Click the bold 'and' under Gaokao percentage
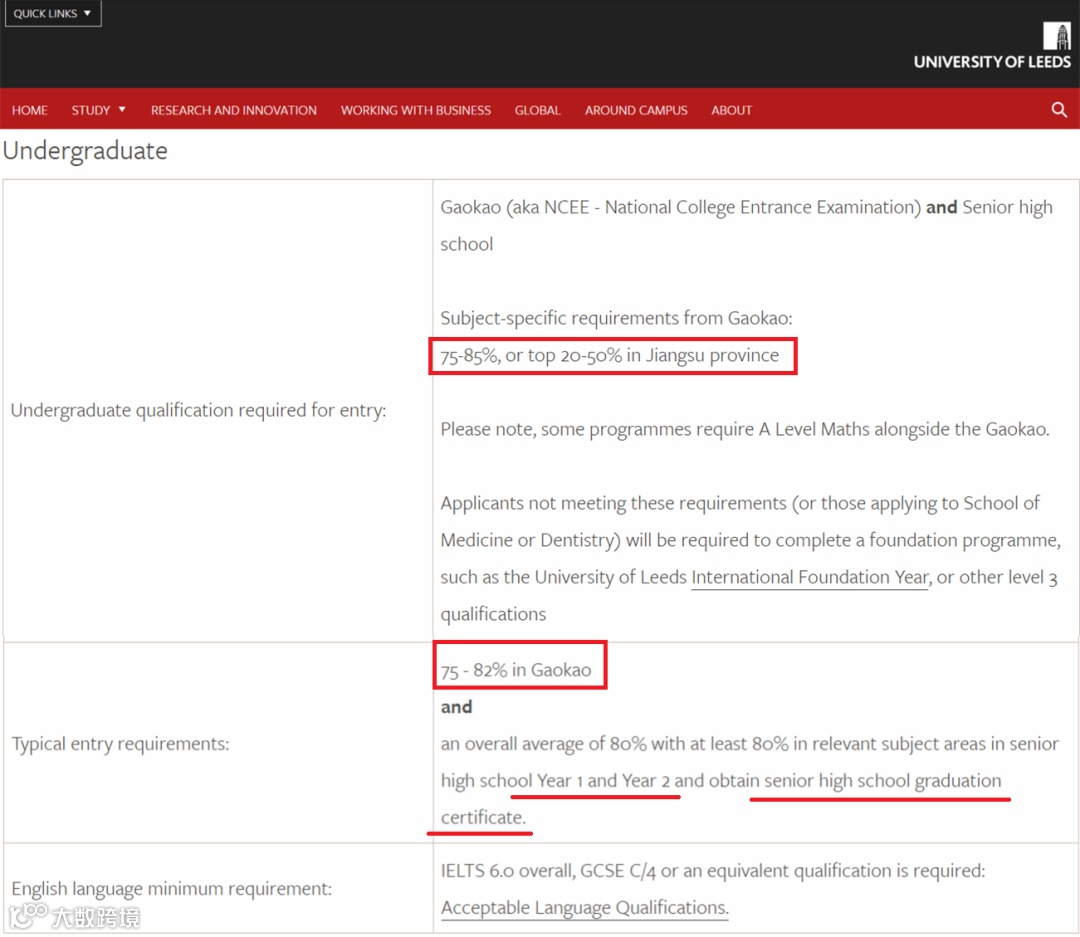Viewport: 1080px width, 937px height. (x=456, y=707)
